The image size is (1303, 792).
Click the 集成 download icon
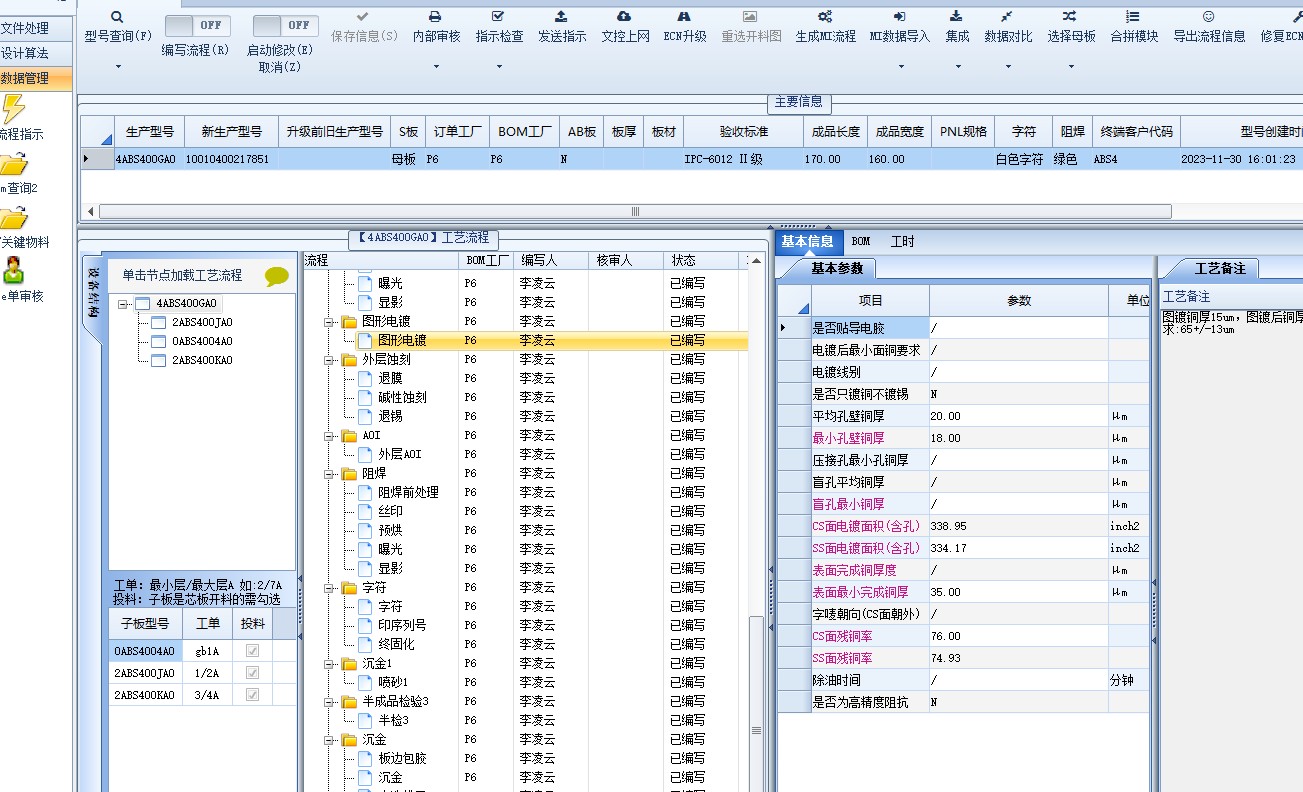click(x=957, y=16)
